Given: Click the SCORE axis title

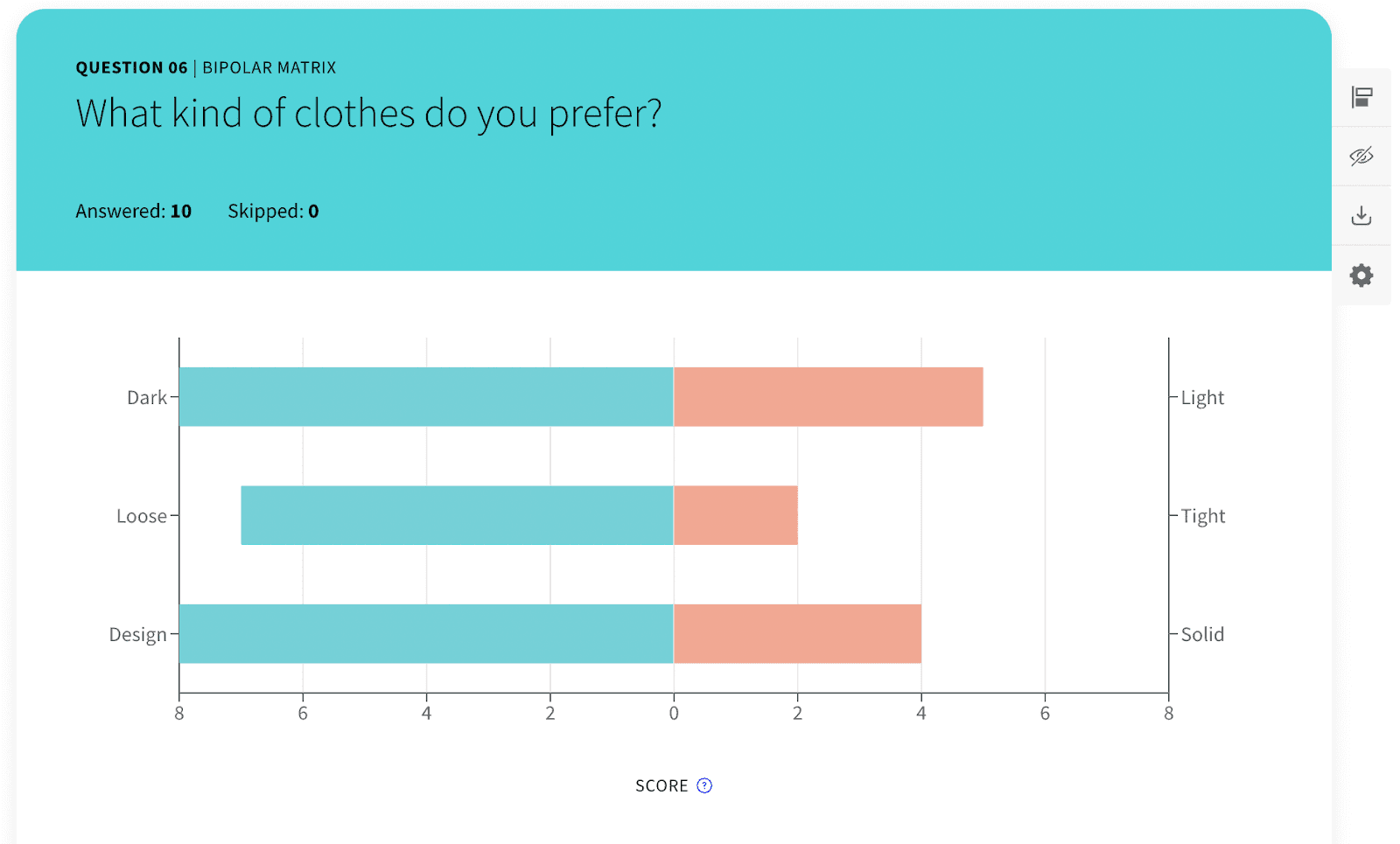Looking at the screenshot, I should pos(661,785).
